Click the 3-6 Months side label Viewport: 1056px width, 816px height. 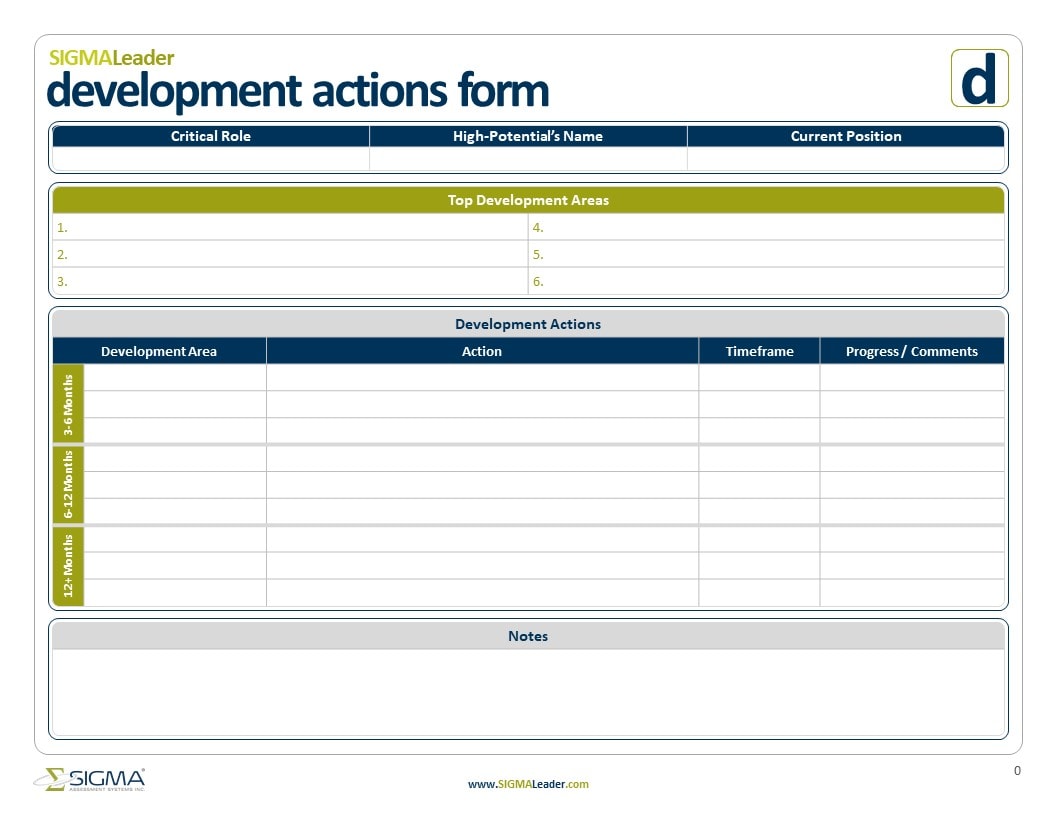tap(68, 404)
